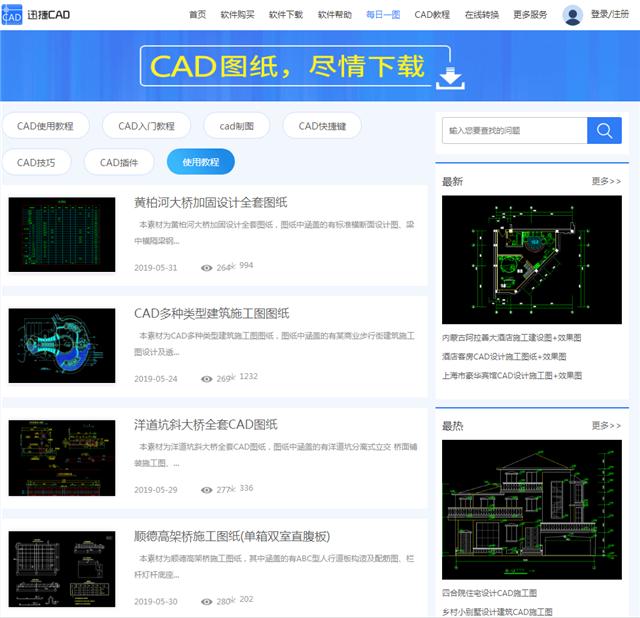Open the 在线转换 nav item
This screenshot has width=640, height=618.
[482, 15]
